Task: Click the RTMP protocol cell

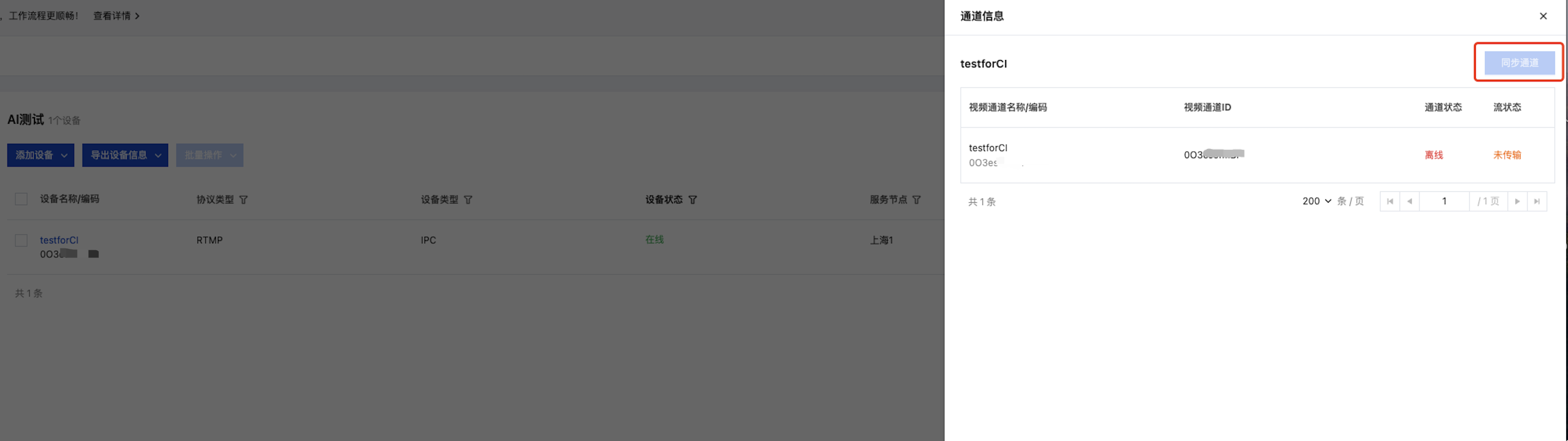Action: coord(210,240)
